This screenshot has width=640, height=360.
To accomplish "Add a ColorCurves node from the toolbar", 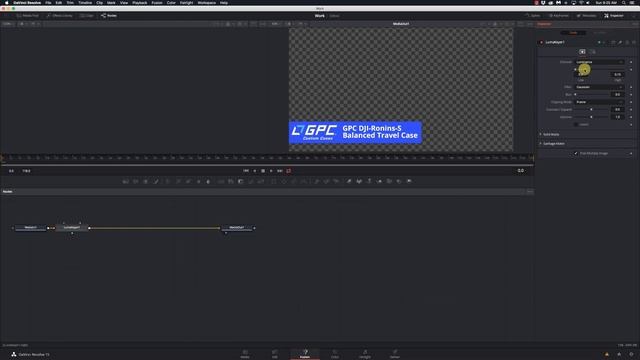I will [178, 181].
